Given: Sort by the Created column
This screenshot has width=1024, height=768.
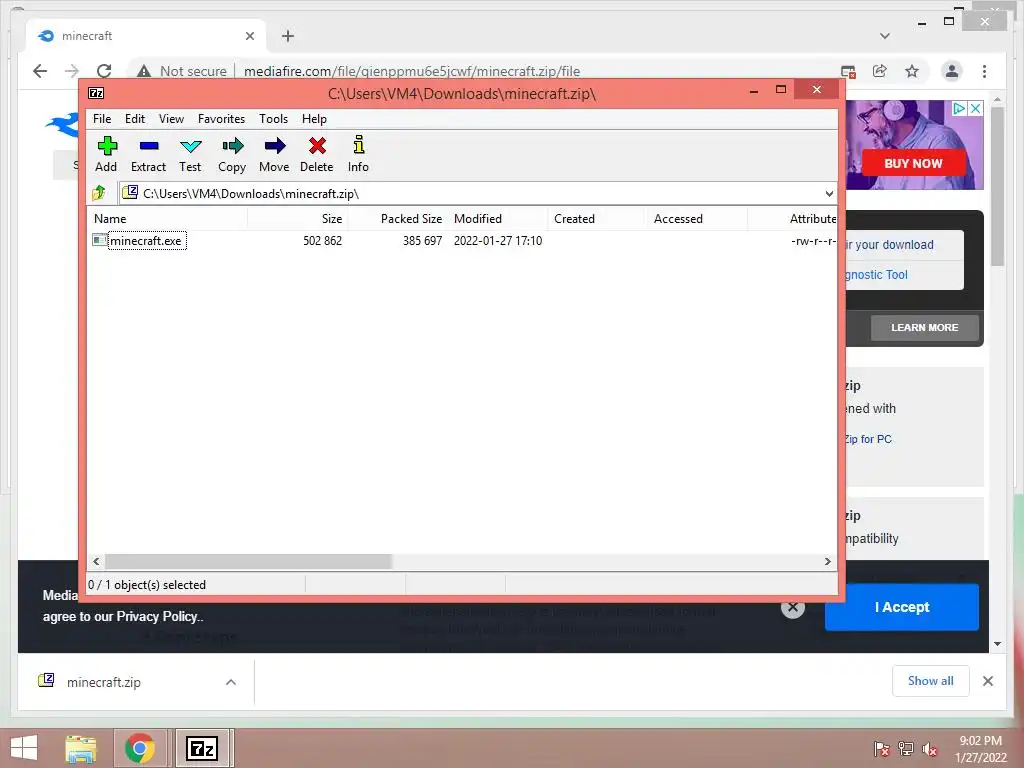Looking at the screenshot, I should pyautogui.click(x=597, y=219).
